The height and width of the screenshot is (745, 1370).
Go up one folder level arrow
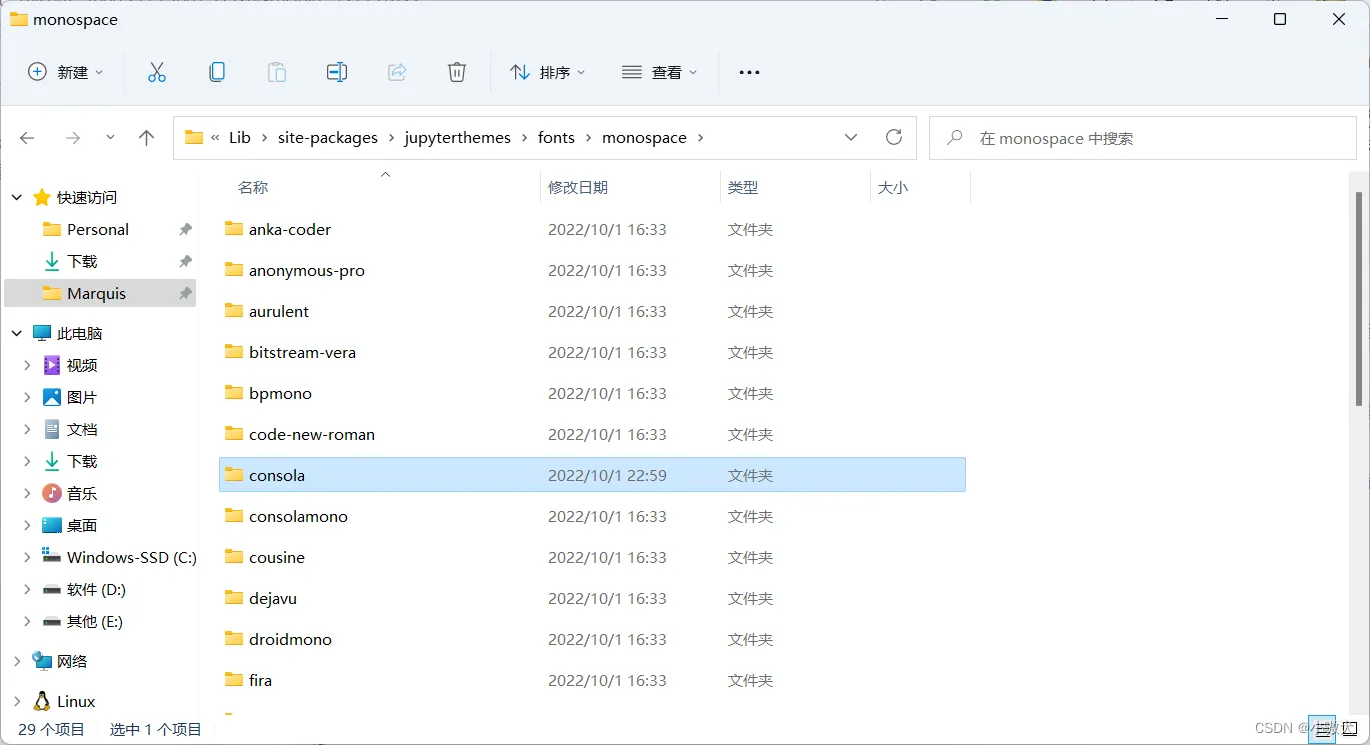[147, 138]
